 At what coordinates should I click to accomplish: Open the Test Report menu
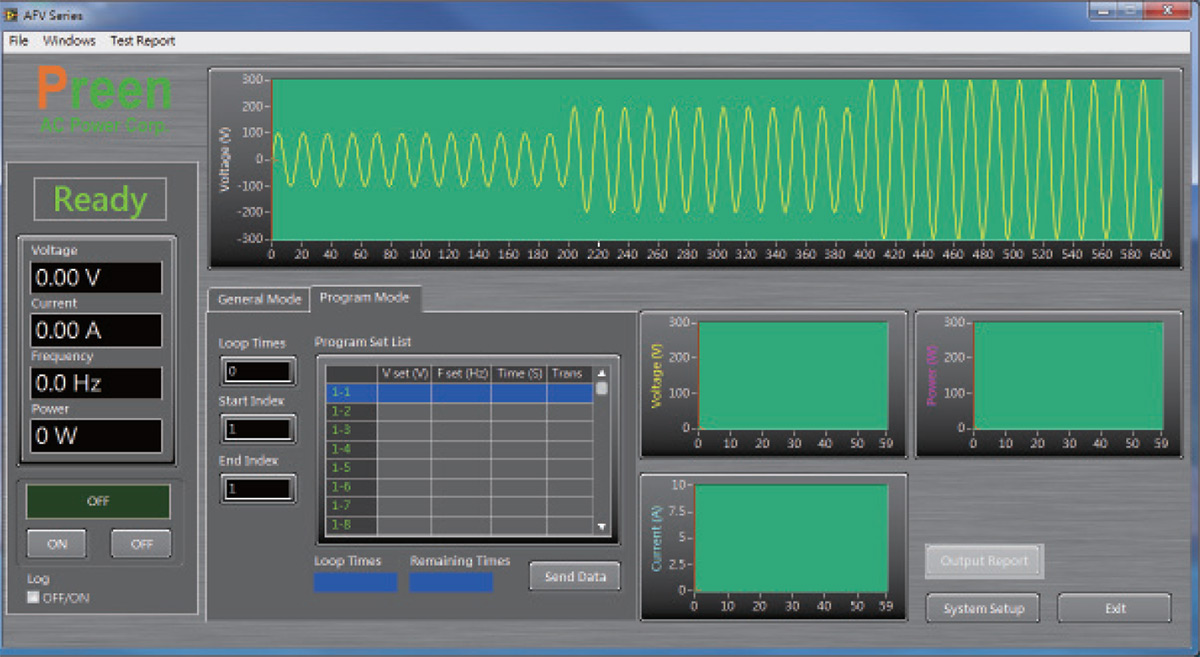[x=142, y=41]
